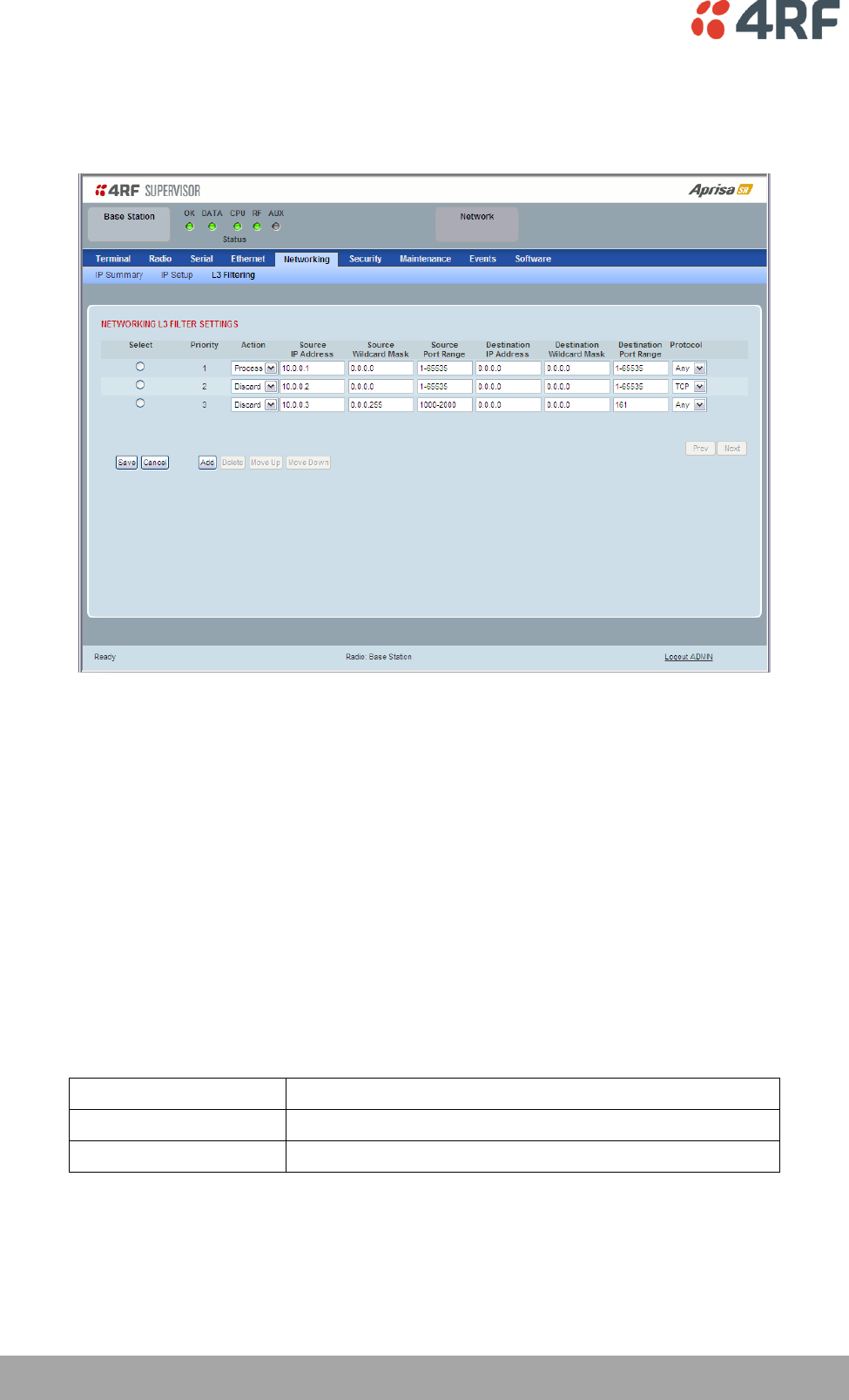This screenshot has height=1400, width=849.
Task: Save the L3 filter settings
Action: click(127, 463)
